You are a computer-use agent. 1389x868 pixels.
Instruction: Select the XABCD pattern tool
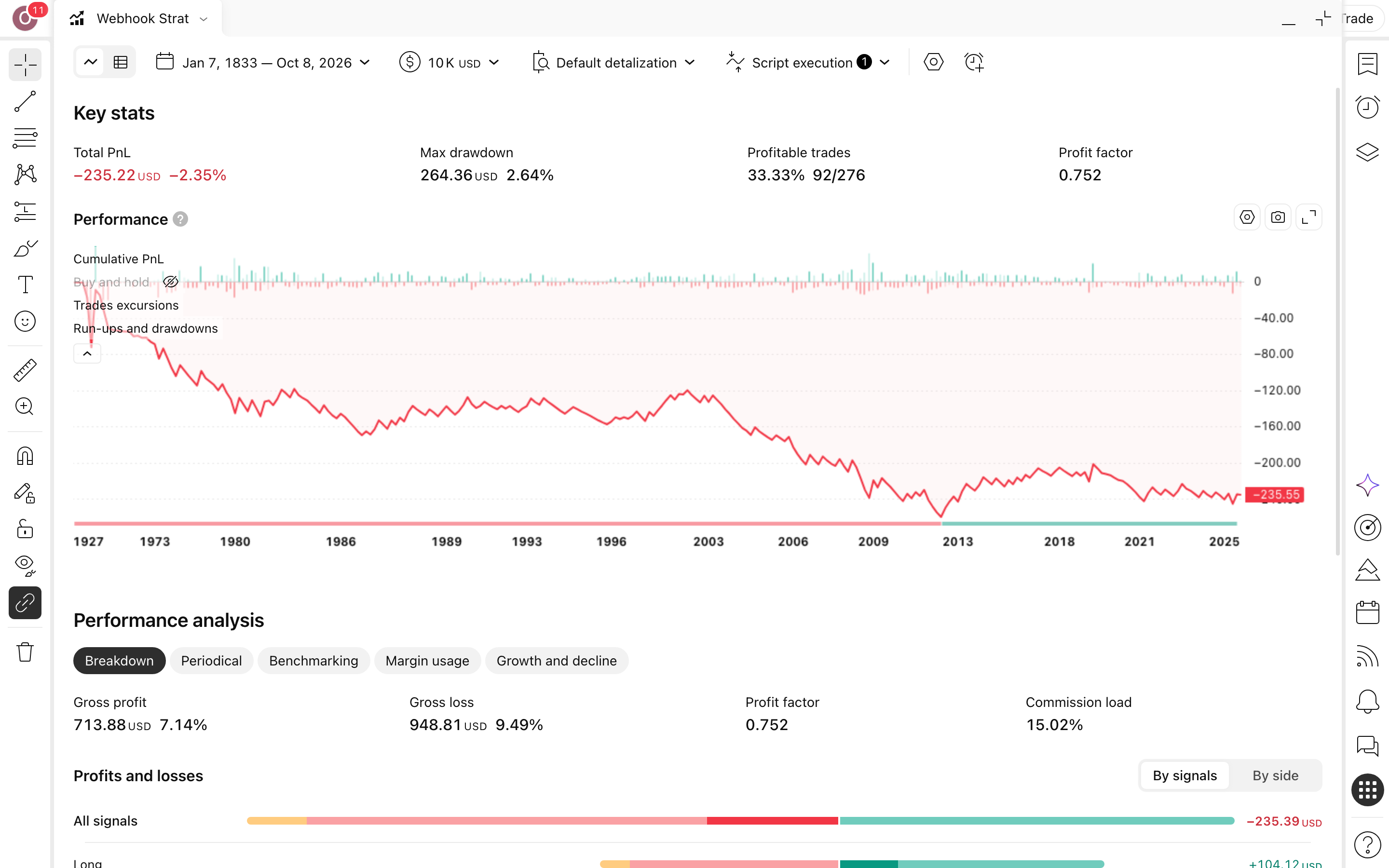[x=25, y=175]
